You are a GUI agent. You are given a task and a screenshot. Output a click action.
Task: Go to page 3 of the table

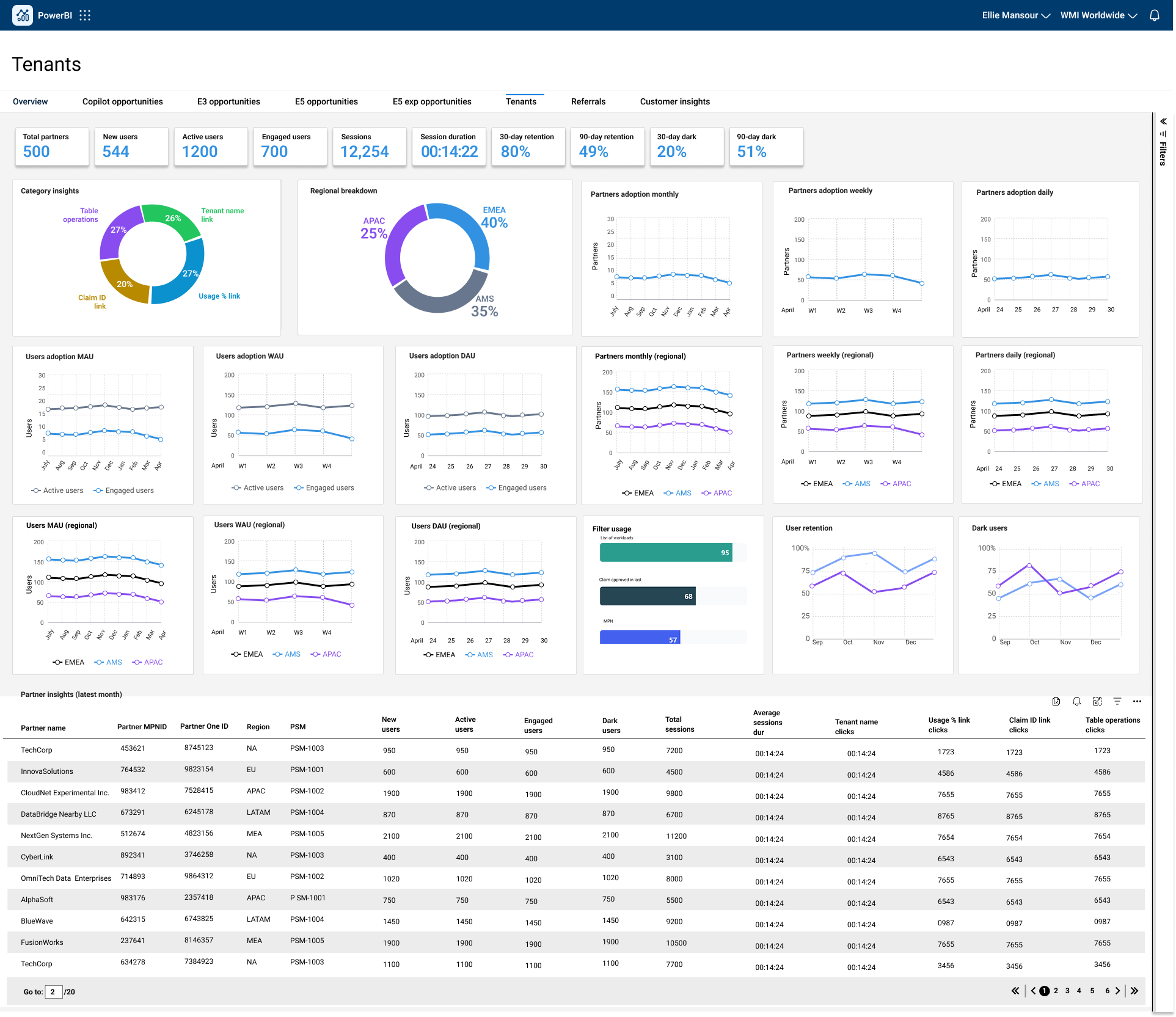(1067, 991)
